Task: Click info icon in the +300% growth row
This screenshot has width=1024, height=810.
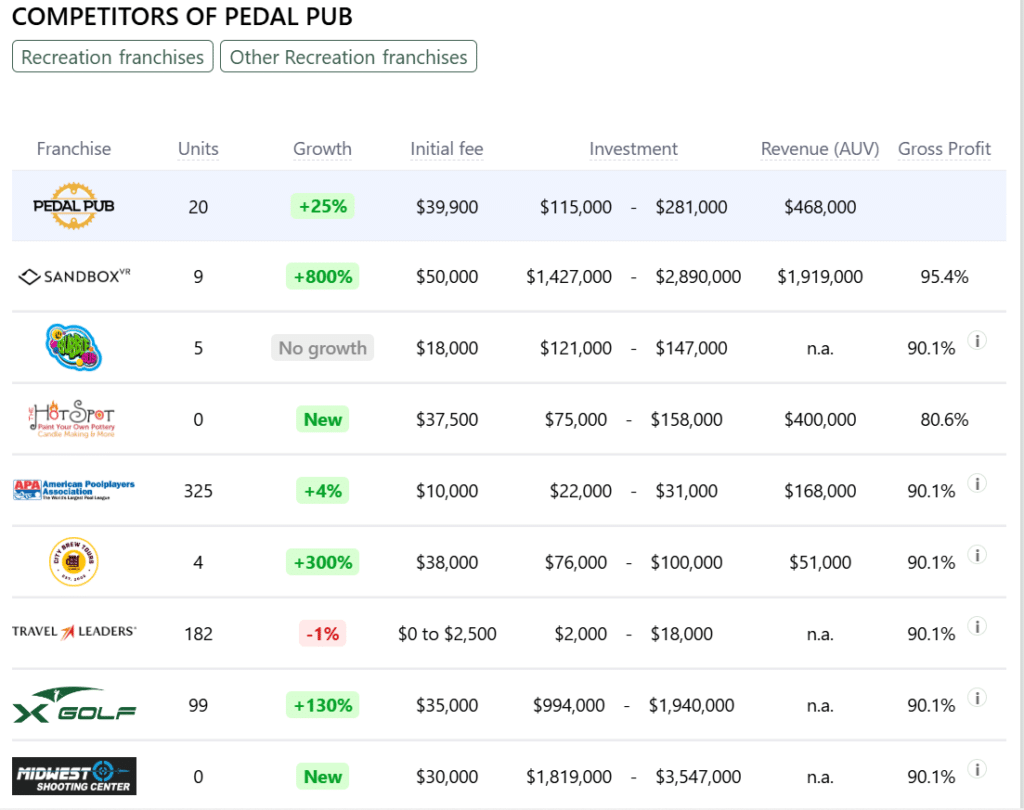Action: click(977, 555)
